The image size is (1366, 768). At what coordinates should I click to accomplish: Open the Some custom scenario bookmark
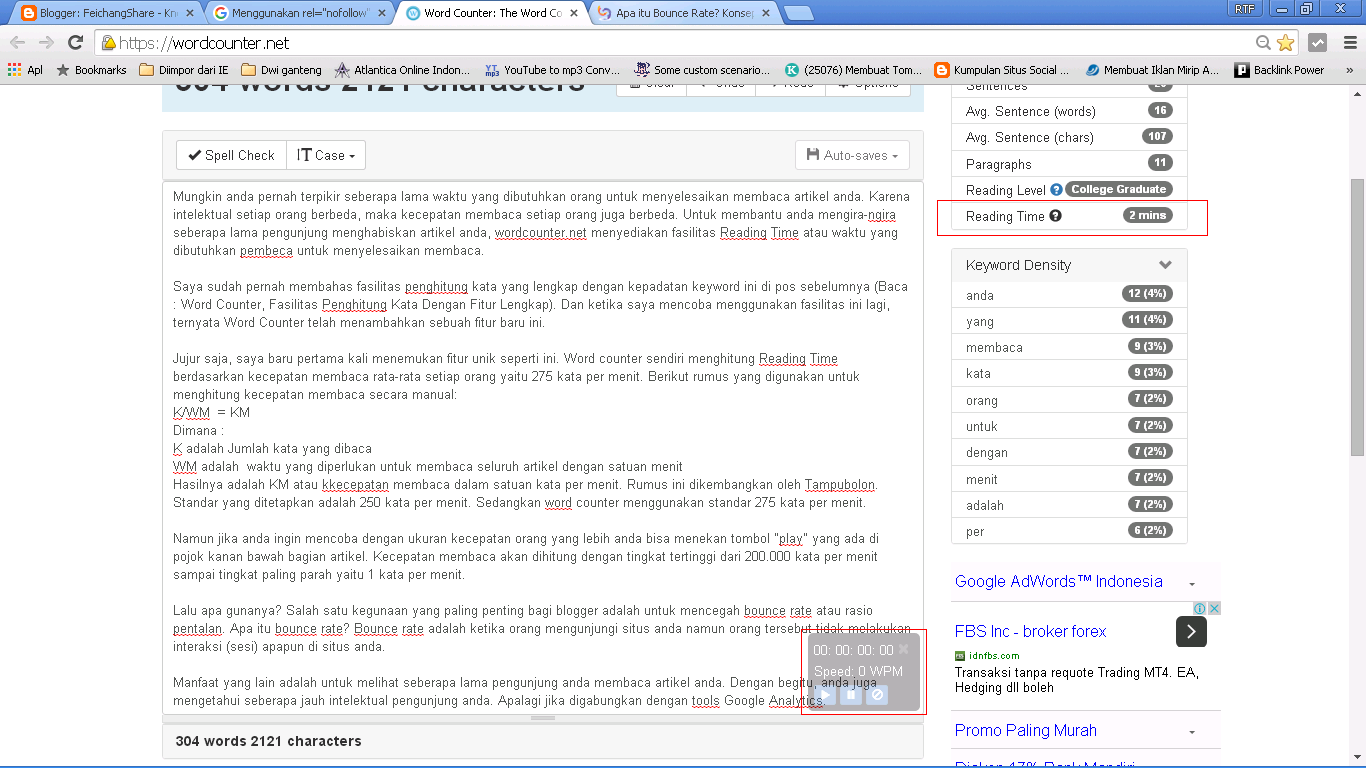coord(702,70)
